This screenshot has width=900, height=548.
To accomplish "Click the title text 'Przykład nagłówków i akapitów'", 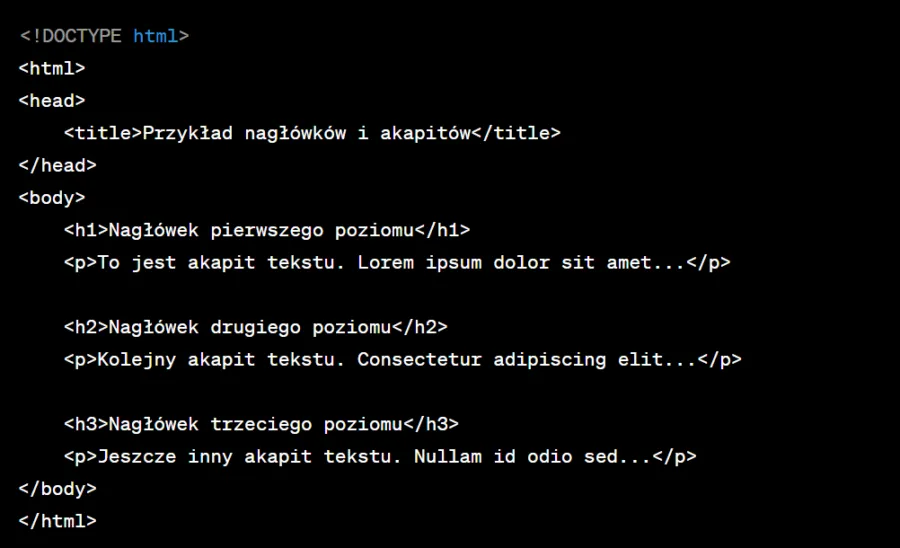I will click(306, 133).
